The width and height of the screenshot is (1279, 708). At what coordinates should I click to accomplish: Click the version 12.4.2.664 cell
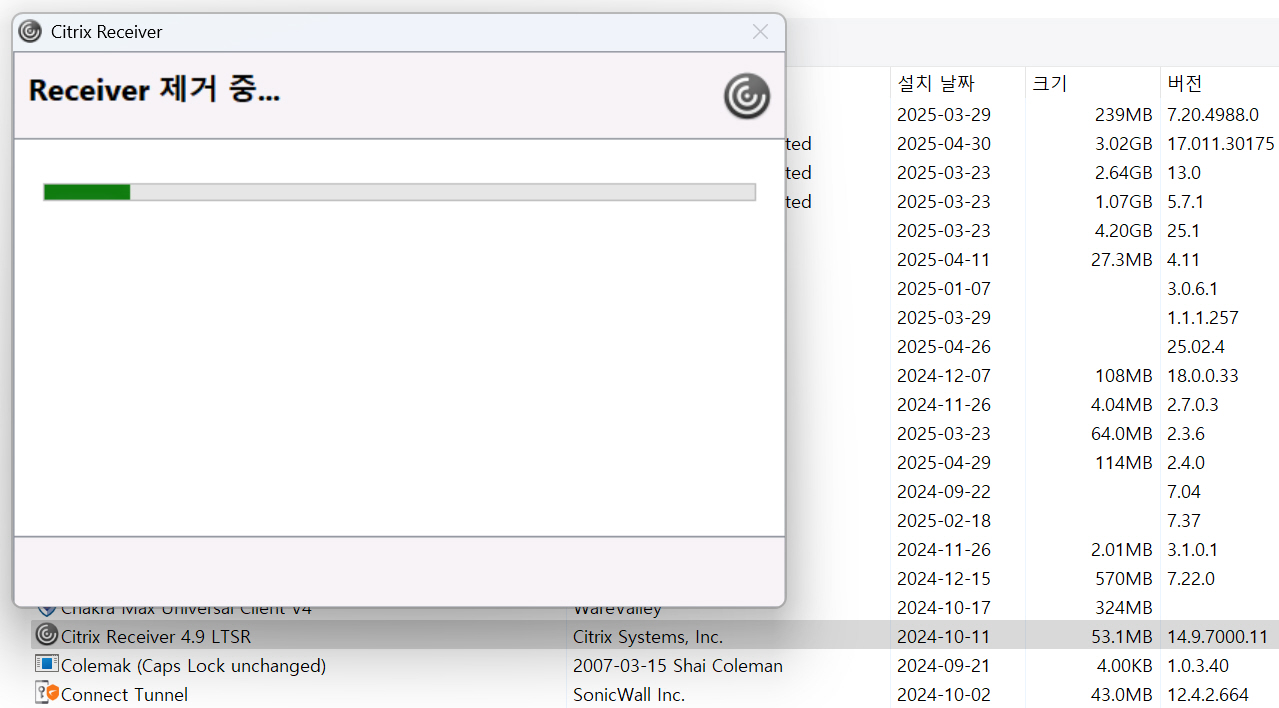pyautogui.click(x=1207, y=694)
